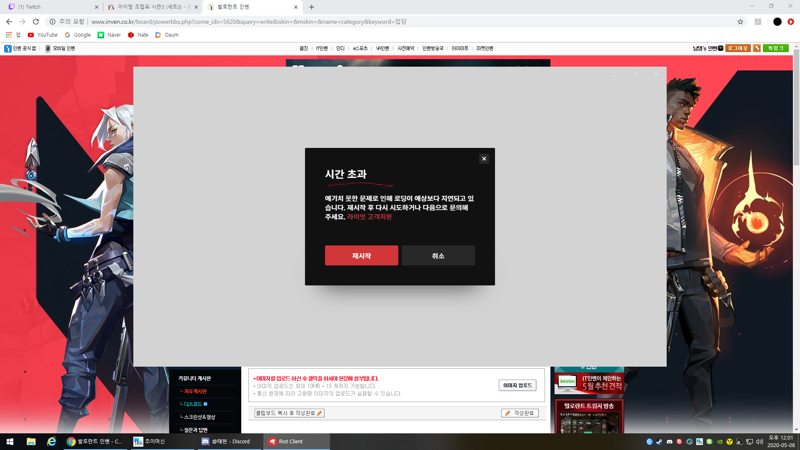The height and width of the screenshot is (450, 800).
Task: Click the 이미지 업로드 button
Action: pyautogui.click(x=517, y=385)
